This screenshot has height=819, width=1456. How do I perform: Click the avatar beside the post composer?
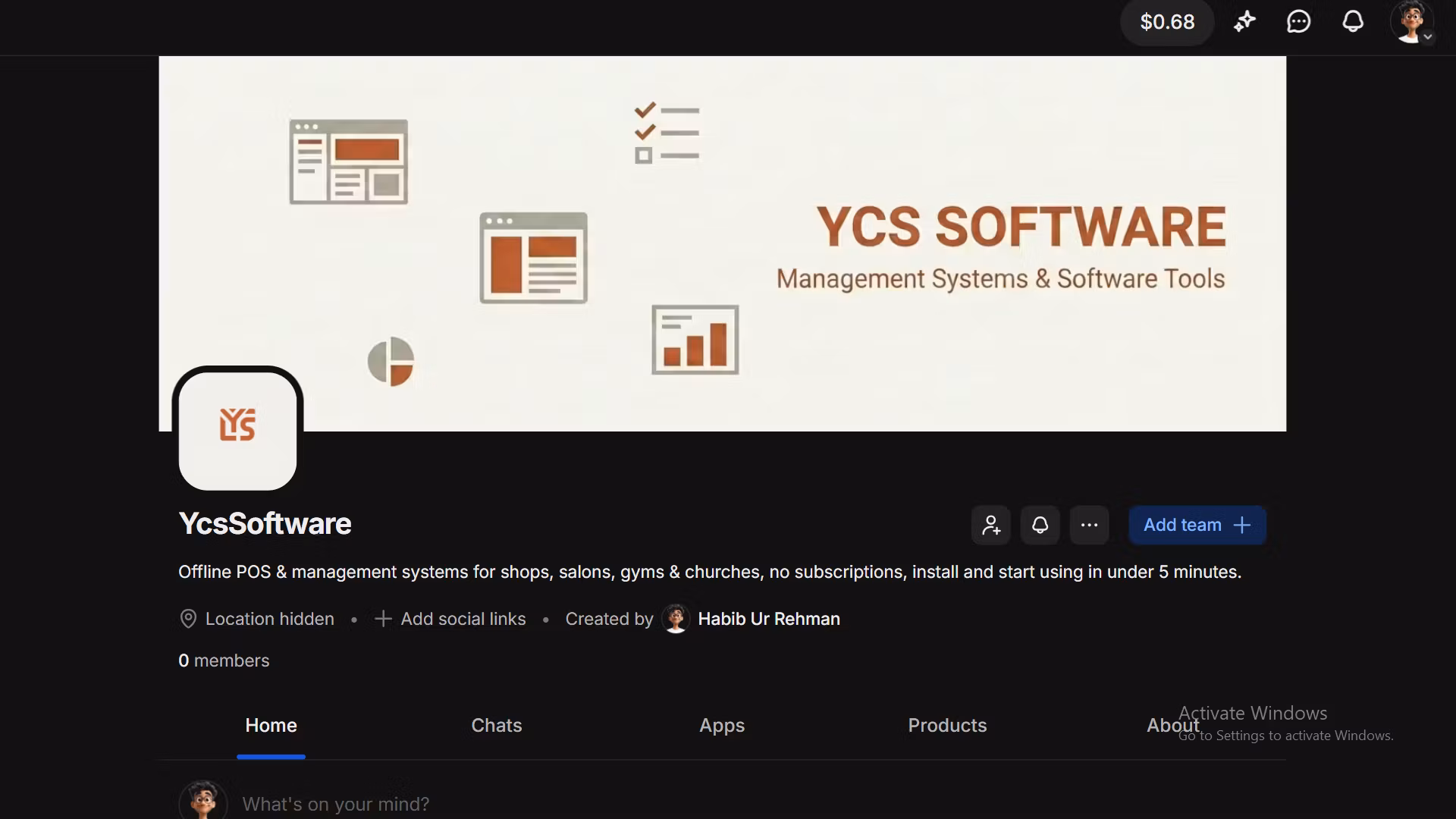[202, 800]
